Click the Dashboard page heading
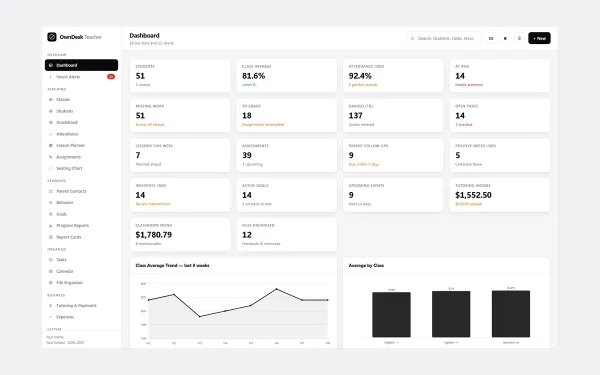This screenshot has width=600, height=375. tap(144, 36)
